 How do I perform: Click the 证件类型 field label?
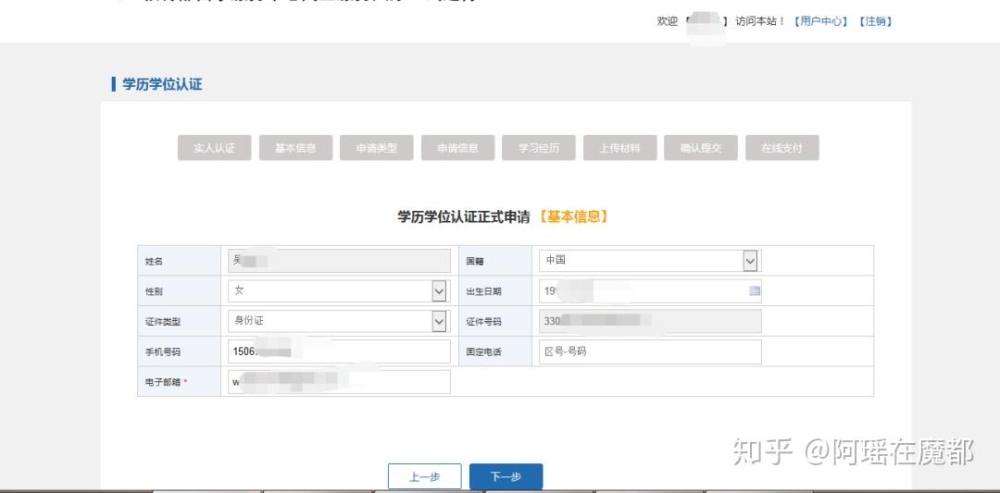point(163,322)
